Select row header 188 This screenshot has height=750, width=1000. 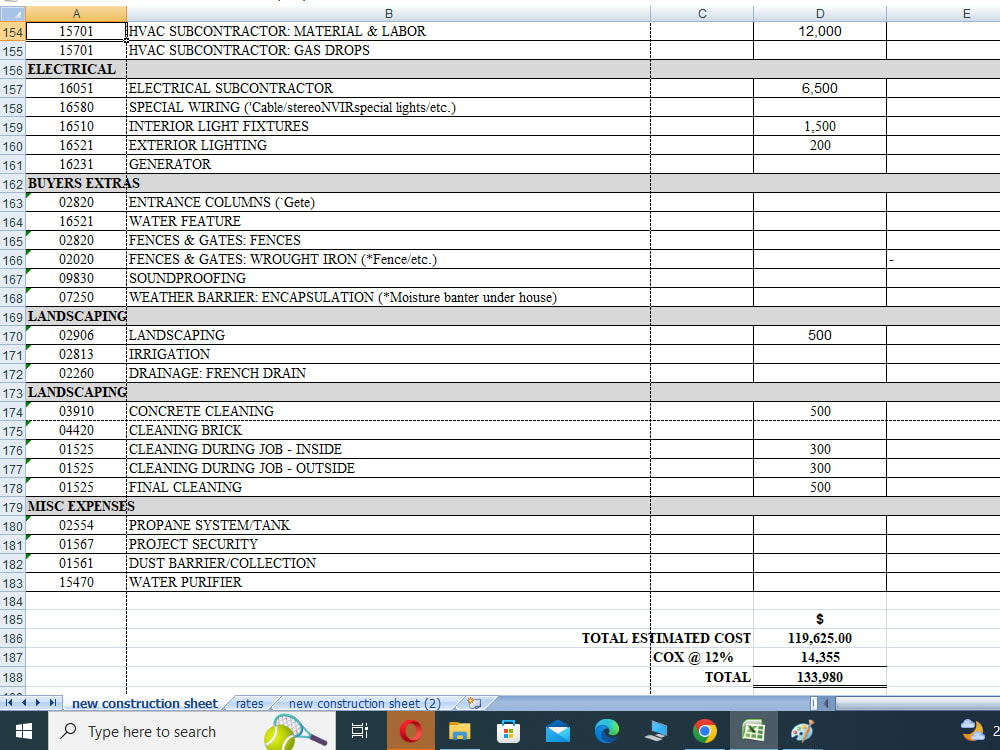tap(12, 677)
